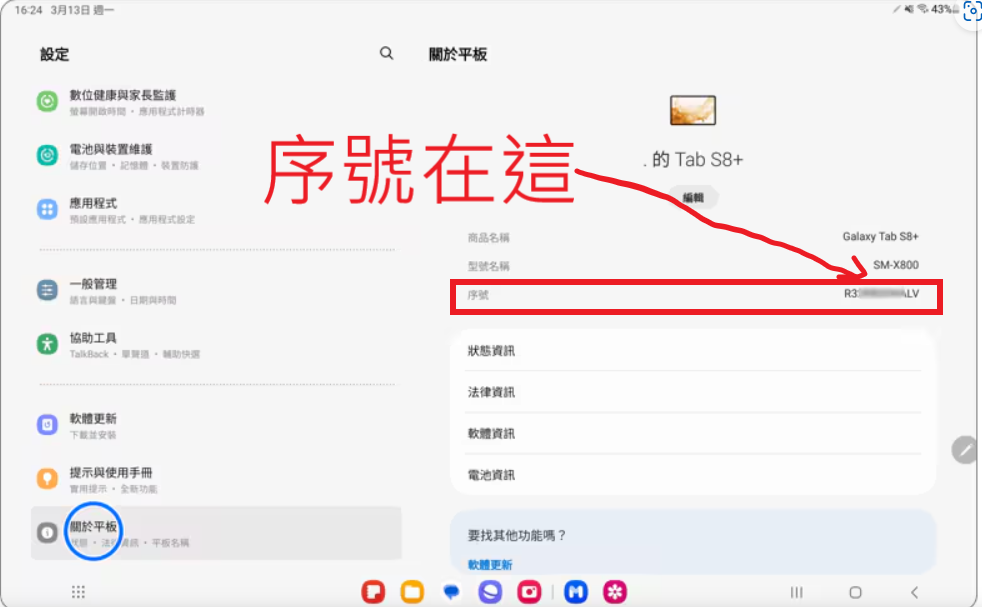Tap the recent apps navigation button
Screen dimensions: 982x607
[x=796, y=592]
